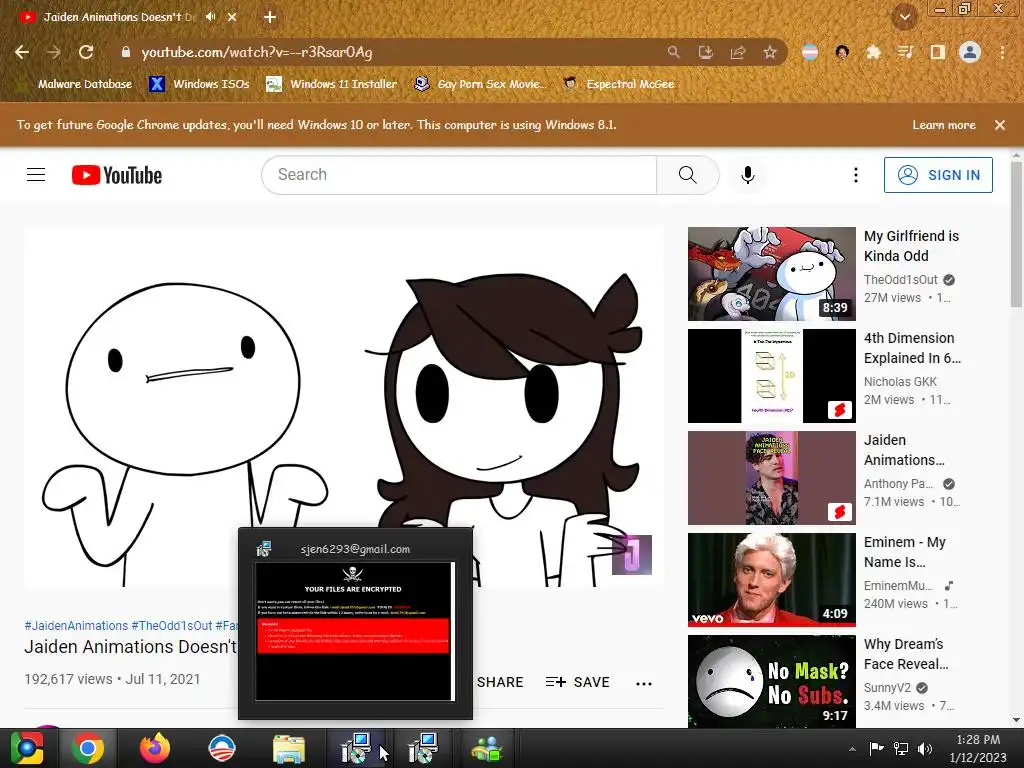
Task: Open YouTube hamburger guide menu
Action: [36, 175]
